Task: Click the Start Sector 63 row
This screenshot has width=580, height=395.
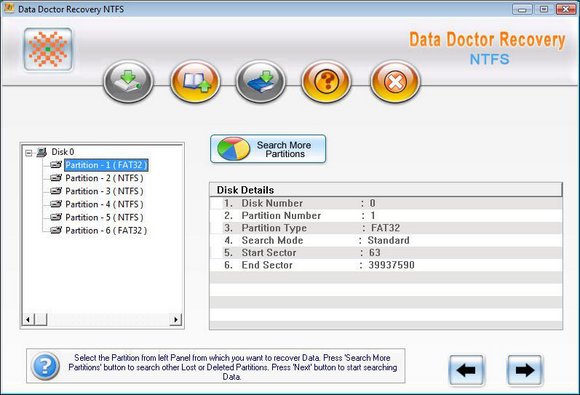Action: point(386,253)
